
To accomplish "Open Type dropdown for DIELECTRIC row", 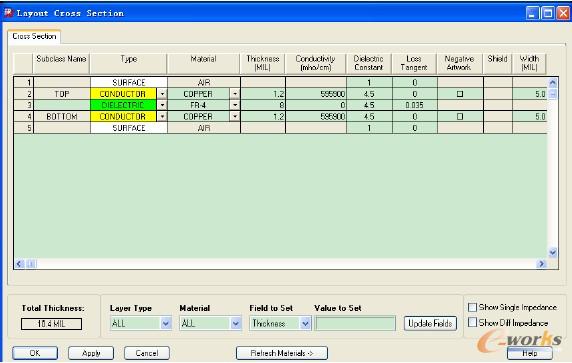I will pyautogui.click(x=162, y=105).
